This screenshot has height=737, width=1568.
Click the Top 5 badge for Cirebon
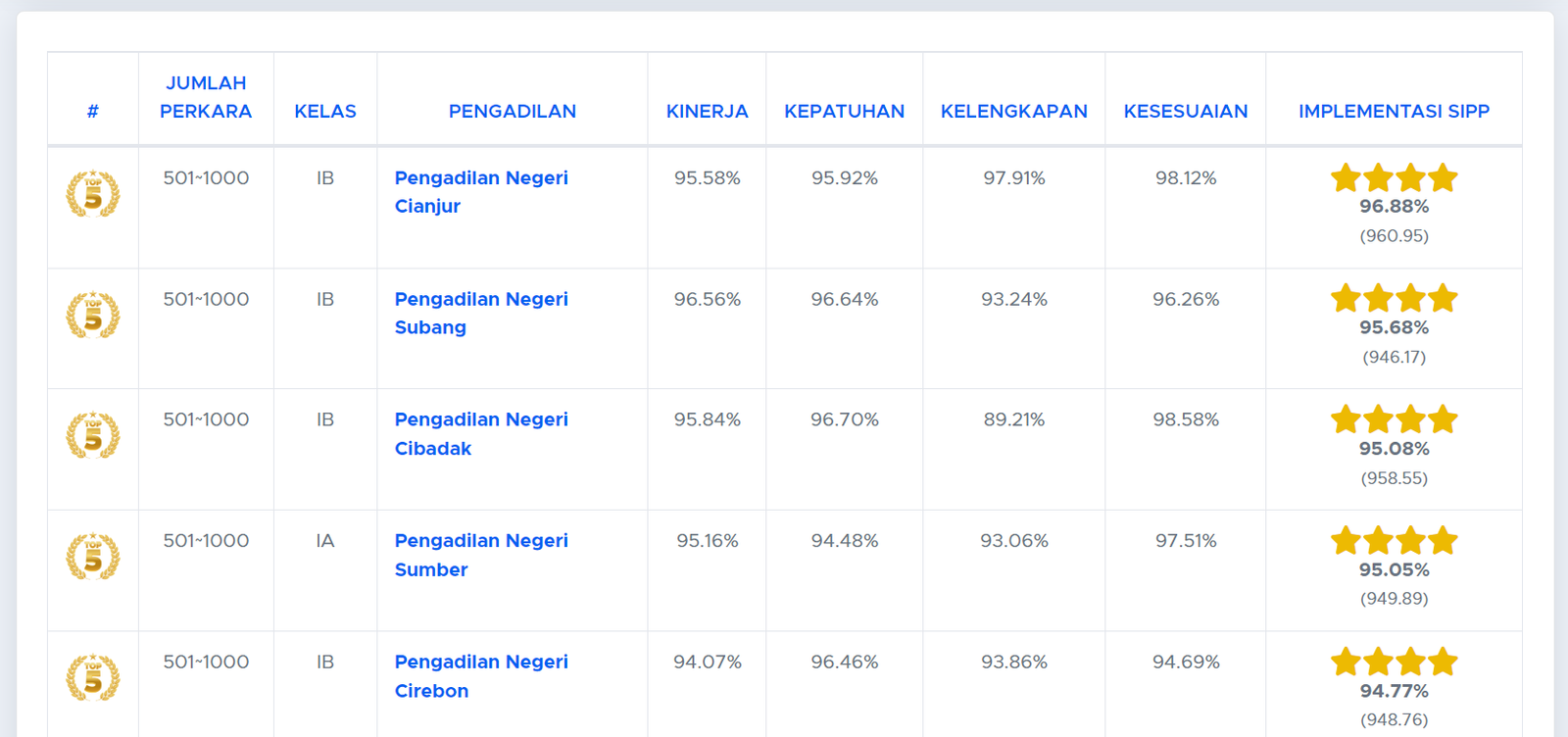tap(93, 677)
